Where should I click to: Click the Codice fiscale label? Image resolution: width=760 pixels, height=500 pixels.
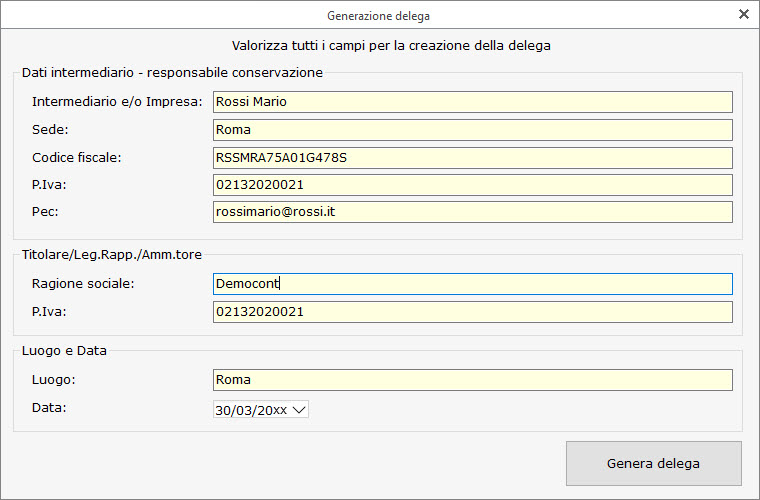pyautogui.click(x=77, y=157)
